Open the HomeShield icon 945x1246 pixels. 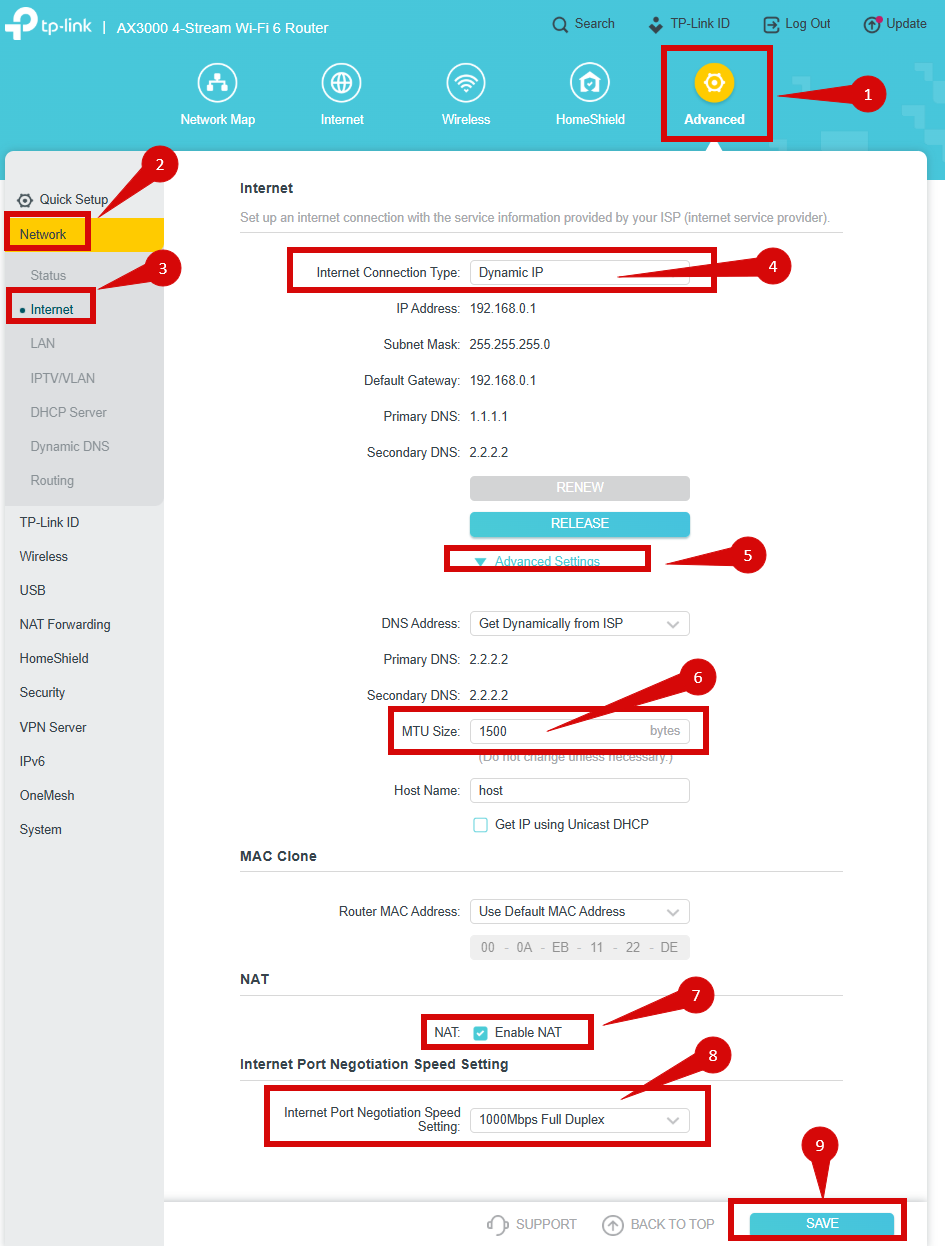coord(590,82)
